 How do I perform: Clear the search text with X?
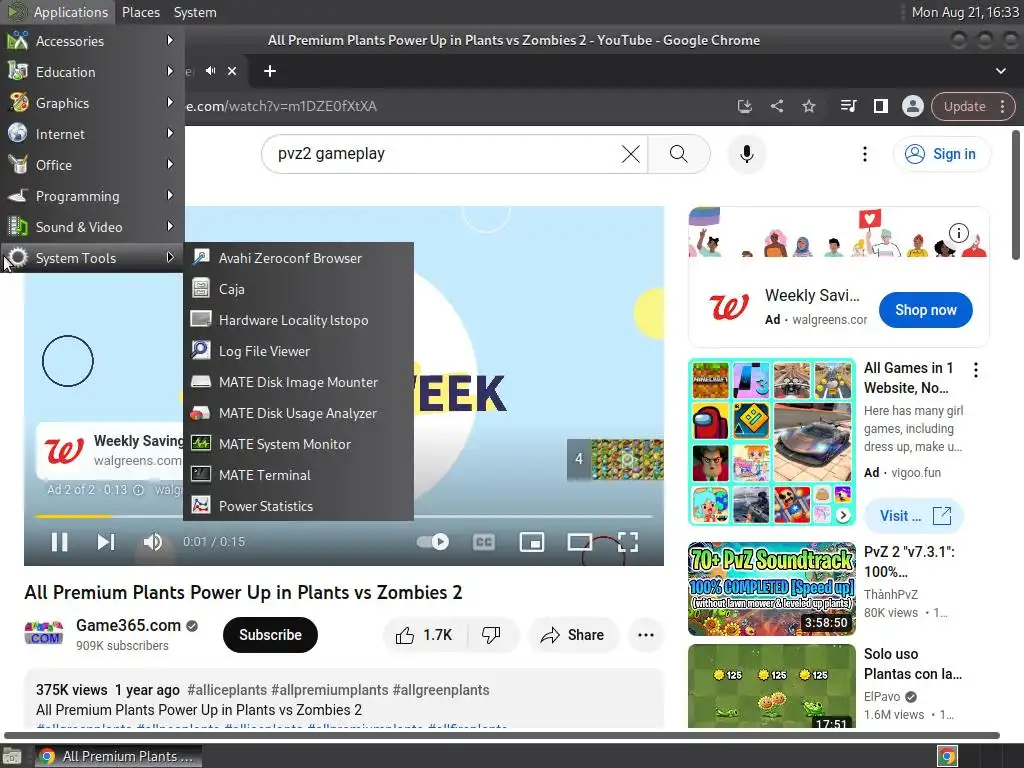[631, 154]
